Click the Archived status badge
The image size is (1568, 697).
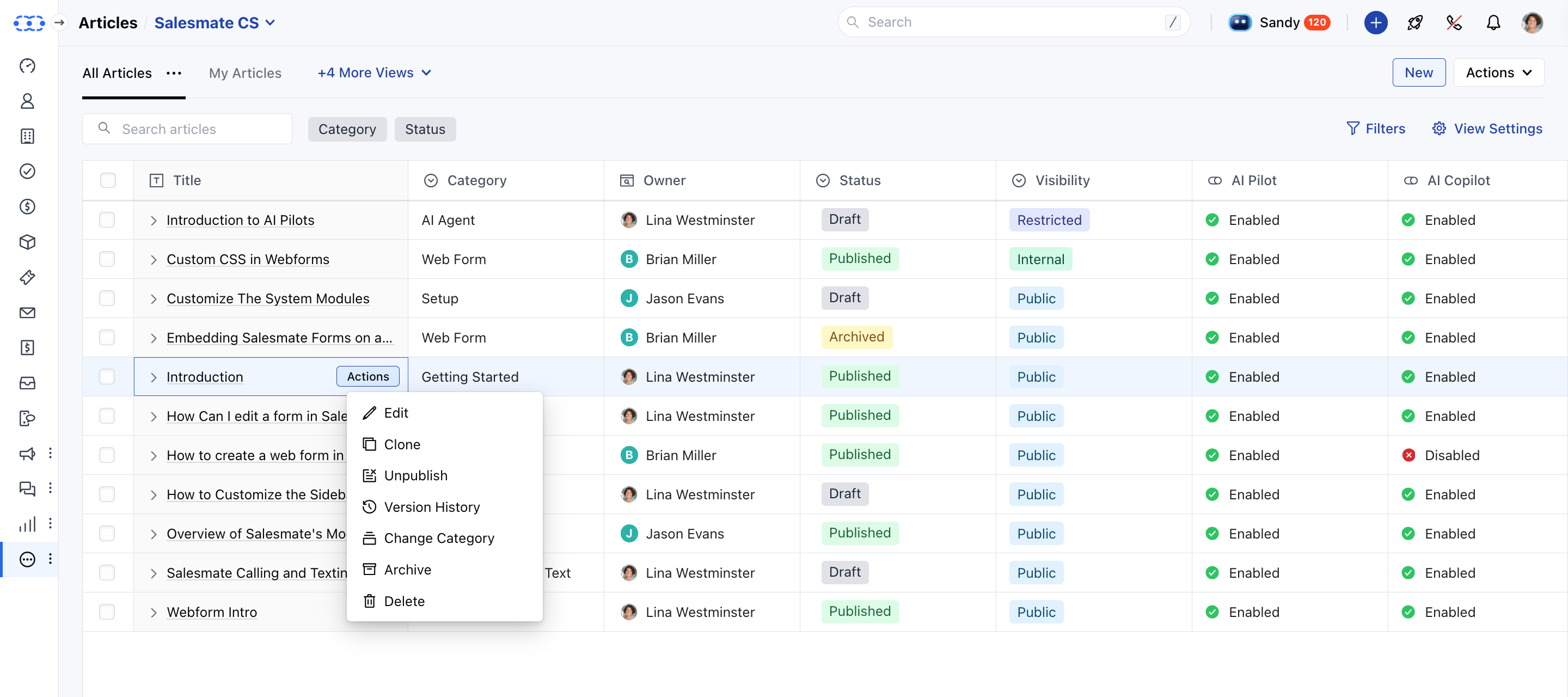pyautogui.click(x=856, y=337)
